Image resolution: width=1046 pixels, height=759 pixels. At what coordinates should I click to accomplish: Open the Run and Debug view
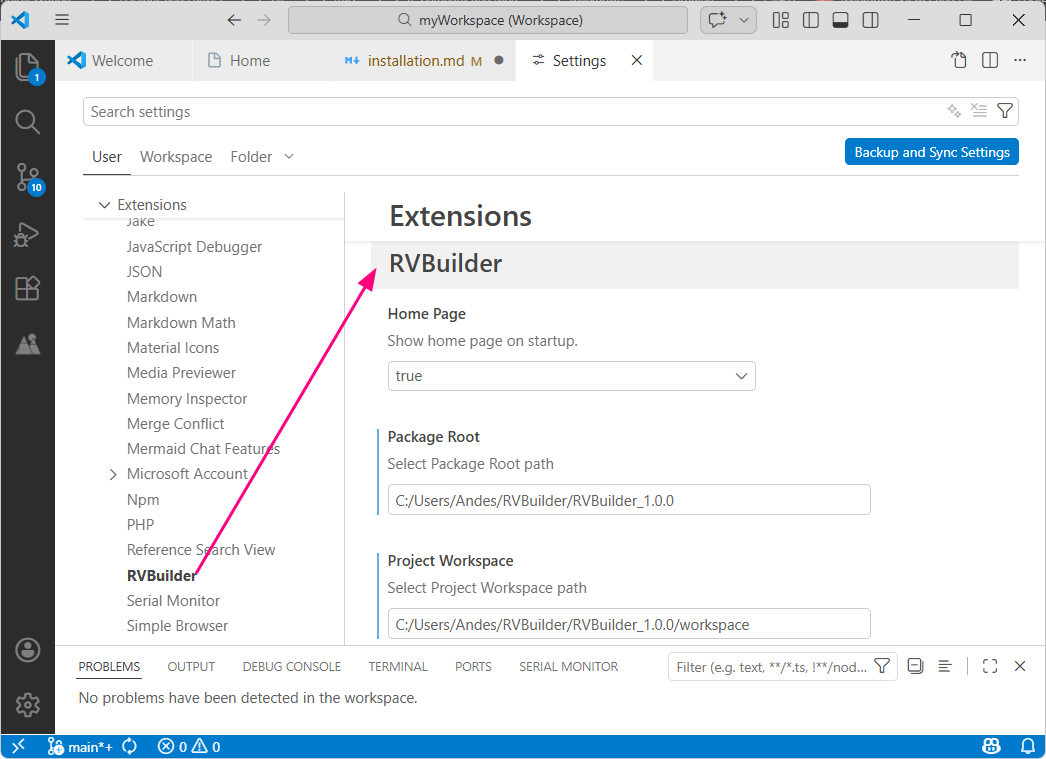coord(27,235)
